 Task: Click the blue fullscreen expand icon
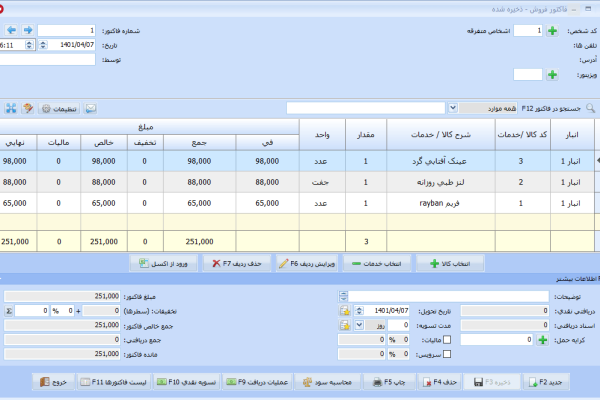[x=11, y=109]
